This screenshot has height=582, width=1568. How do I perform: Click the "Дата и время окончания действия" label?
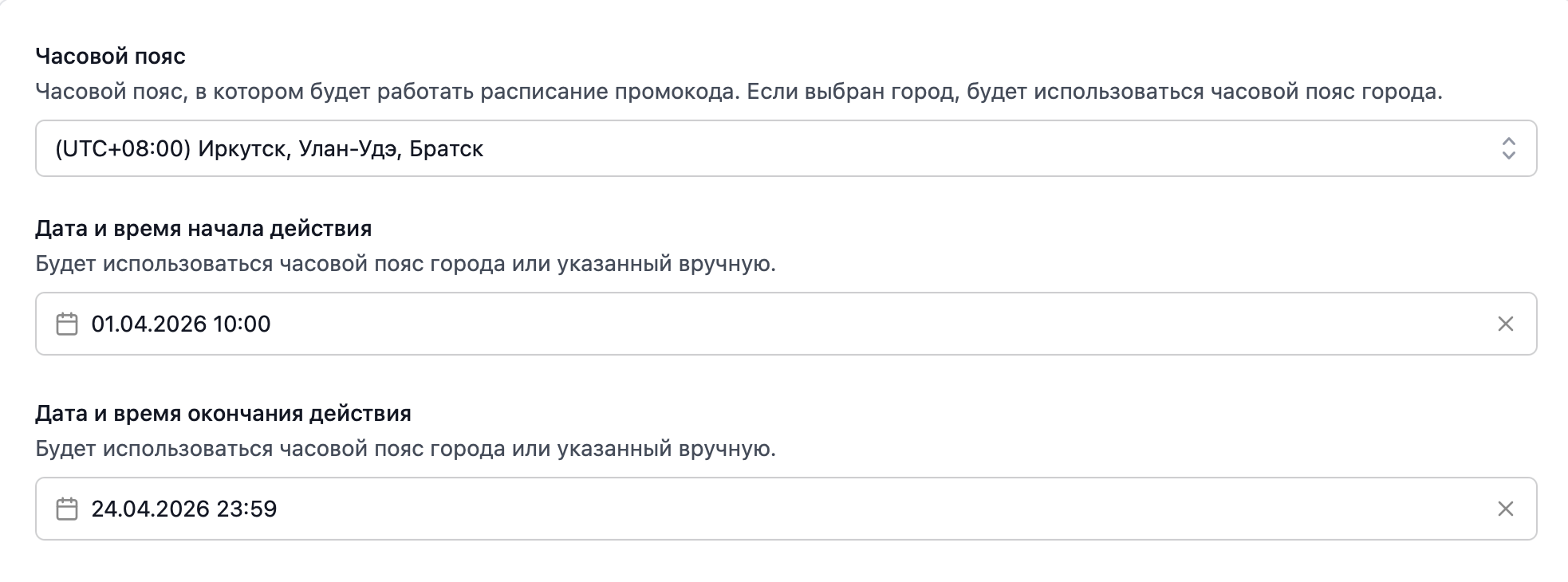[x=223, y=415]
